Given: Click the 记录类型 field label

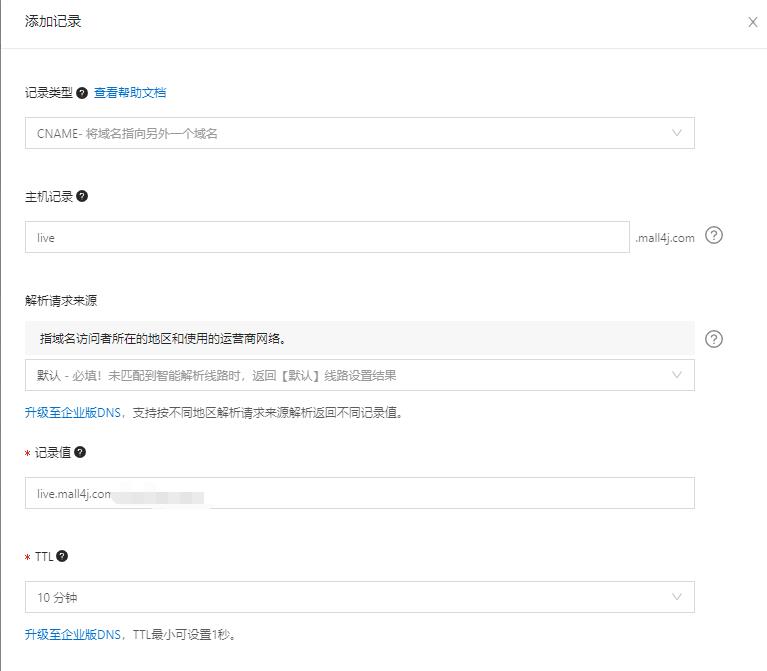Looking at the screenshot, I should [x=48, y=93].
